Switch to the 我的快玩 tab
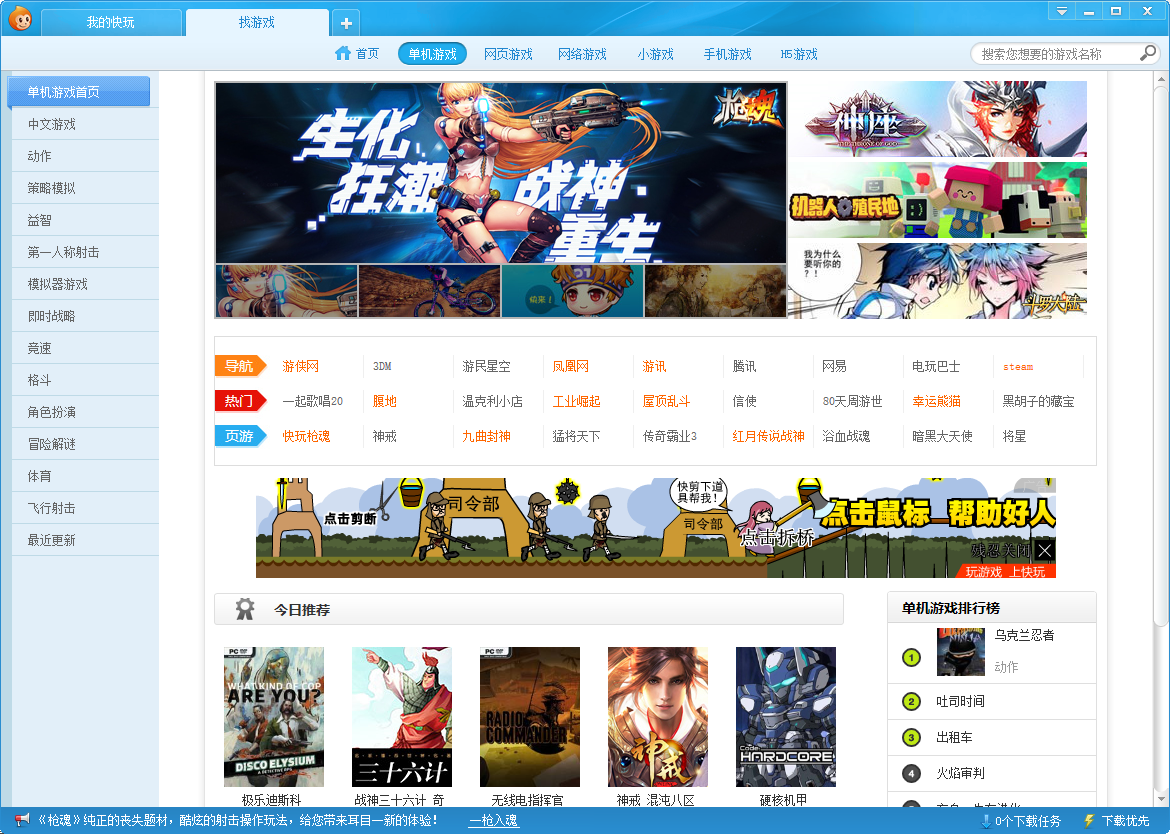The image size is (1170, 834). (x=110, y=22)
